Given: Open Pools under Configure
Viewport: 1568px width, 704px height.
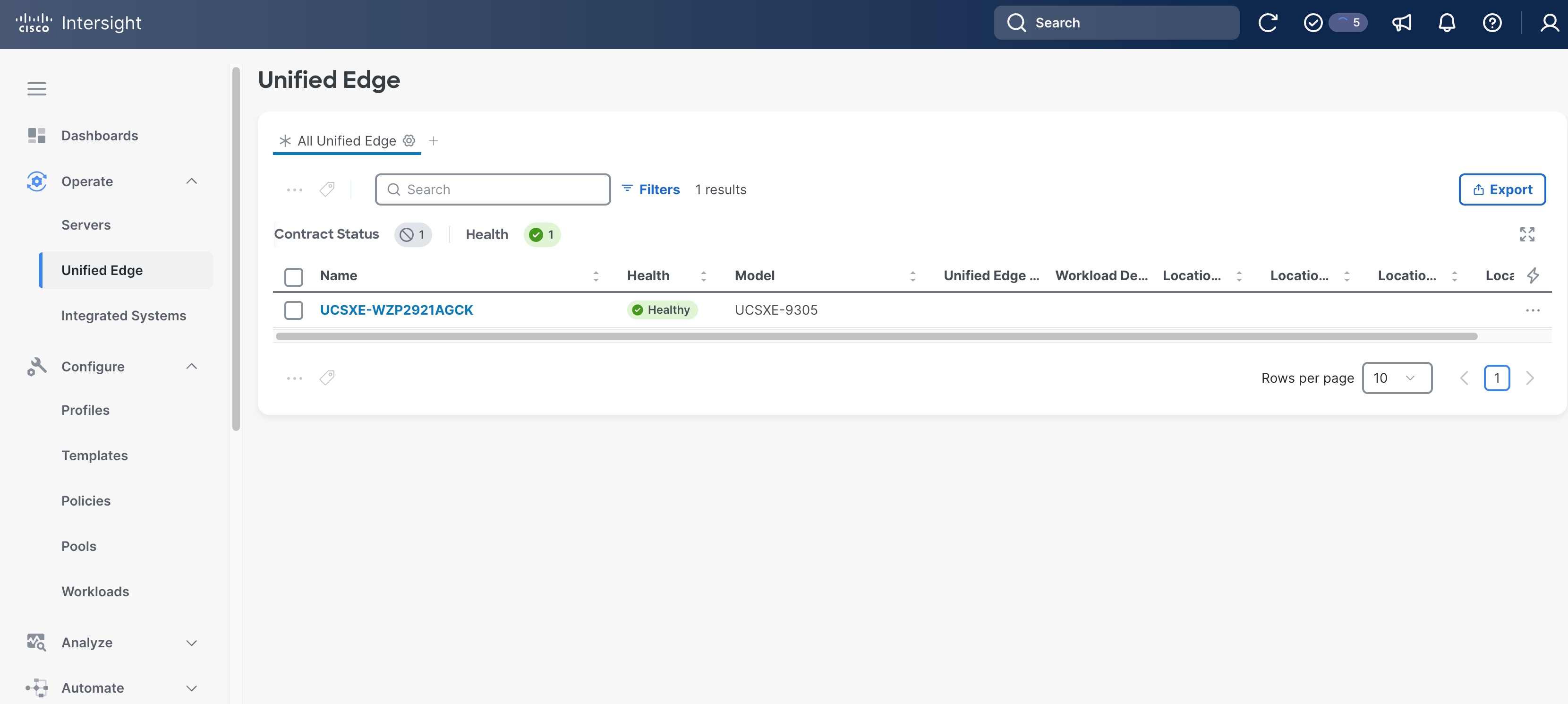Looking at the screenshot, I should (x=78, y=546).
